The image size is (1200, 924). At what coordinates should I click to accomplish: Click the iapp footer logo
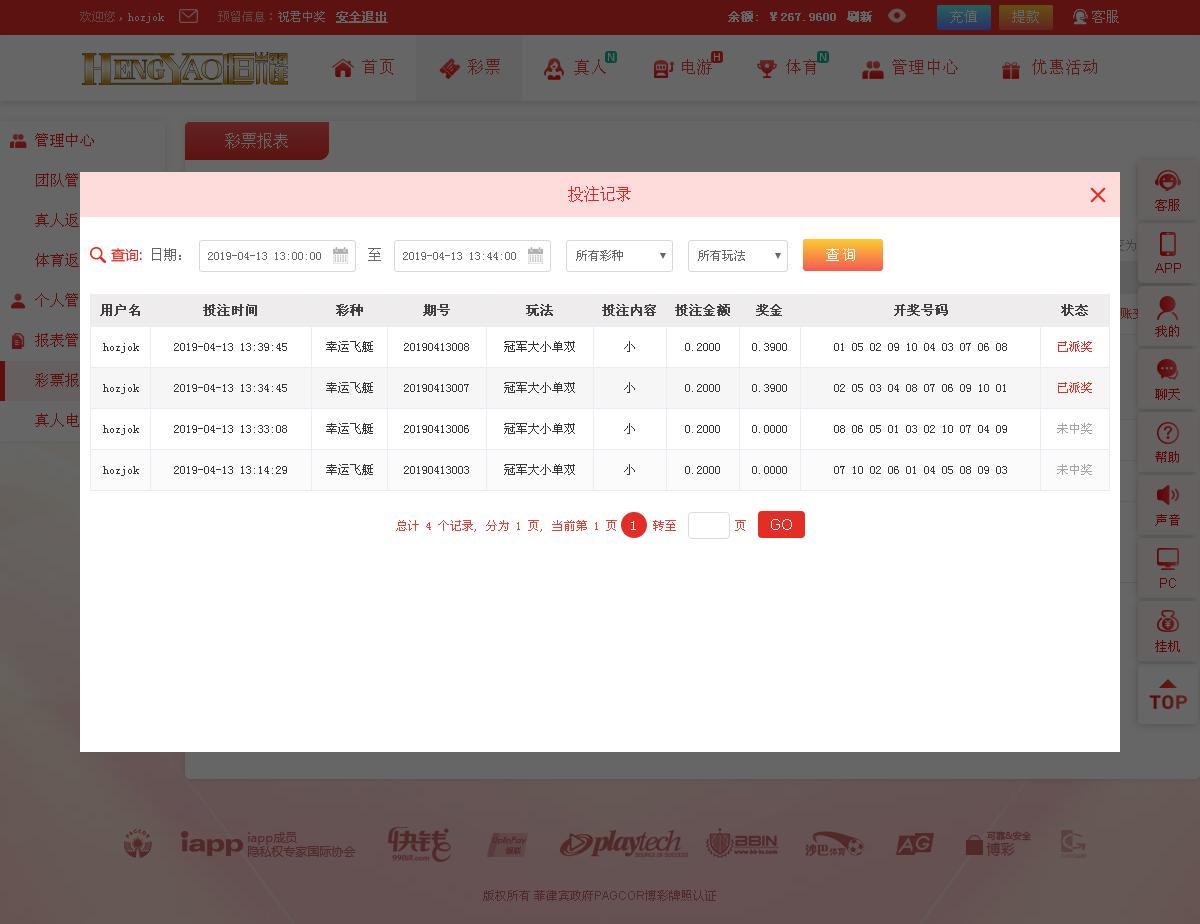(267, 844)
